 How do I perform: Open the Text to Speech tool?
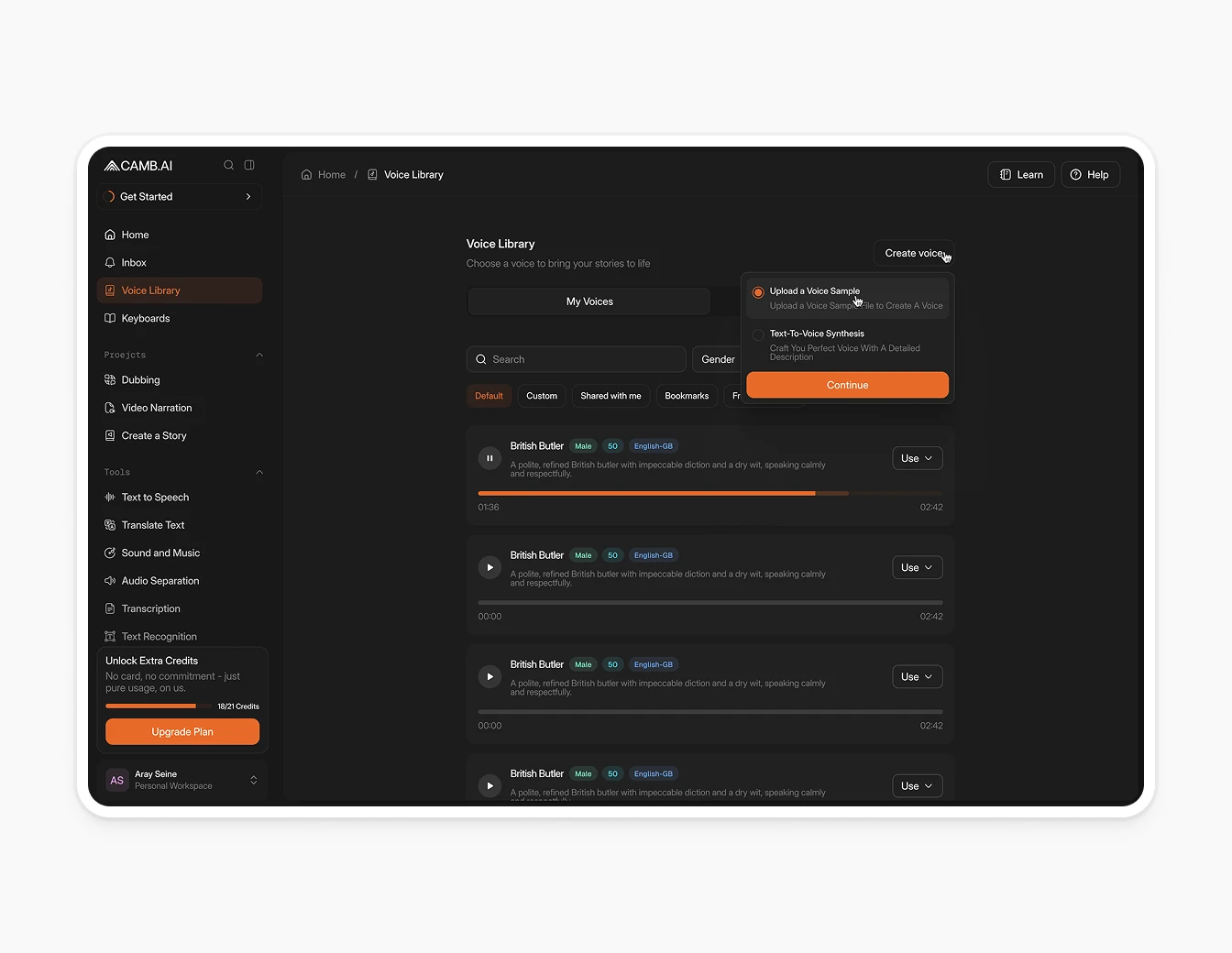(155, 497)
